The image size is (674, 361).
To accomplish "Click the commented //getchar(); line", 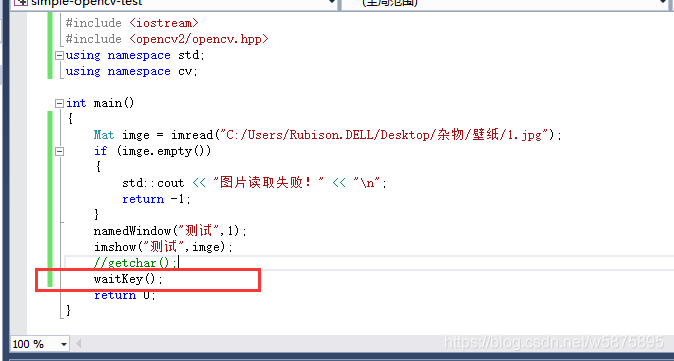I will (135, 263).
